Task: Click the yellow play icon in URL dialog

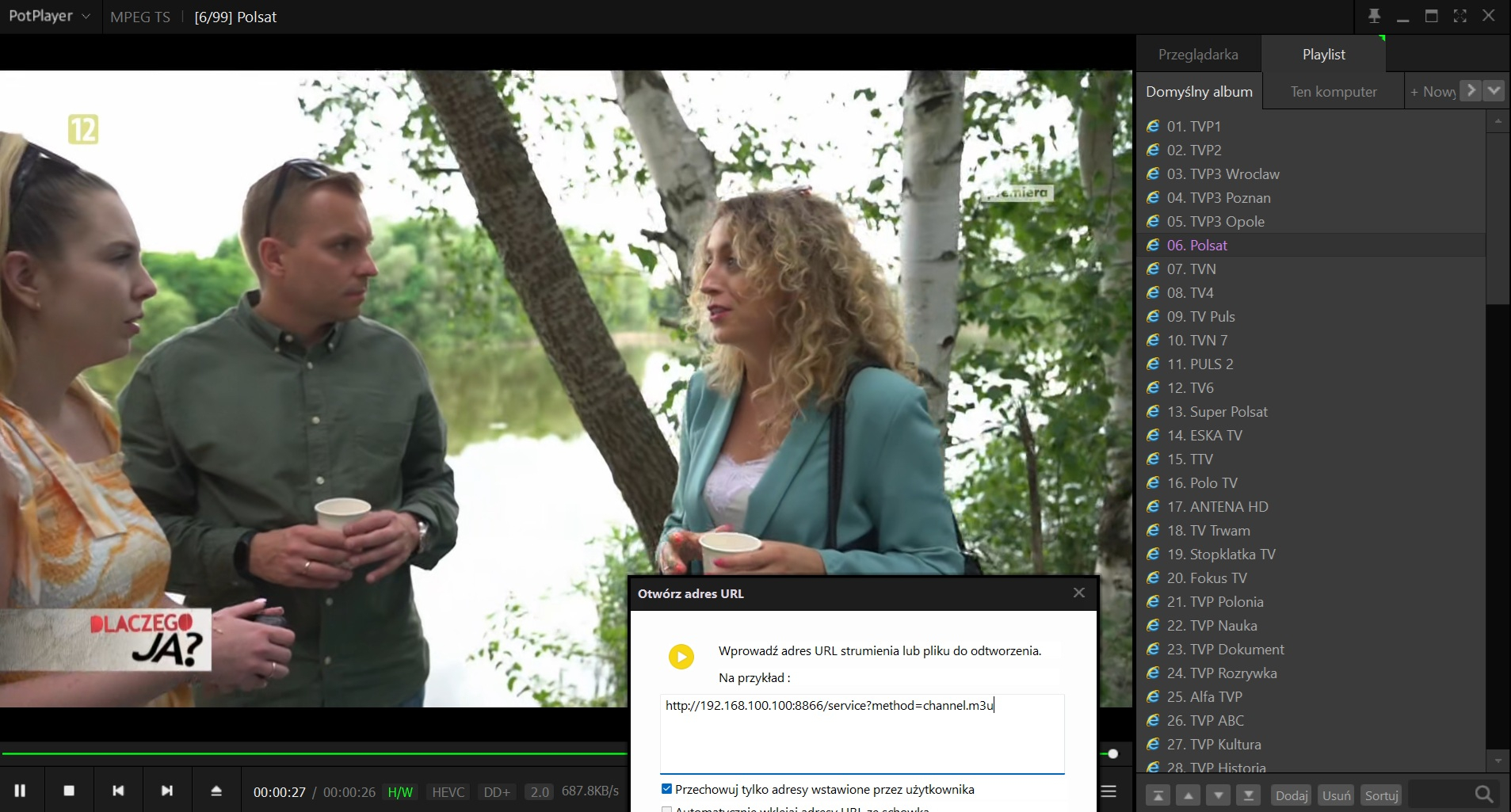Action: point(681,657)
